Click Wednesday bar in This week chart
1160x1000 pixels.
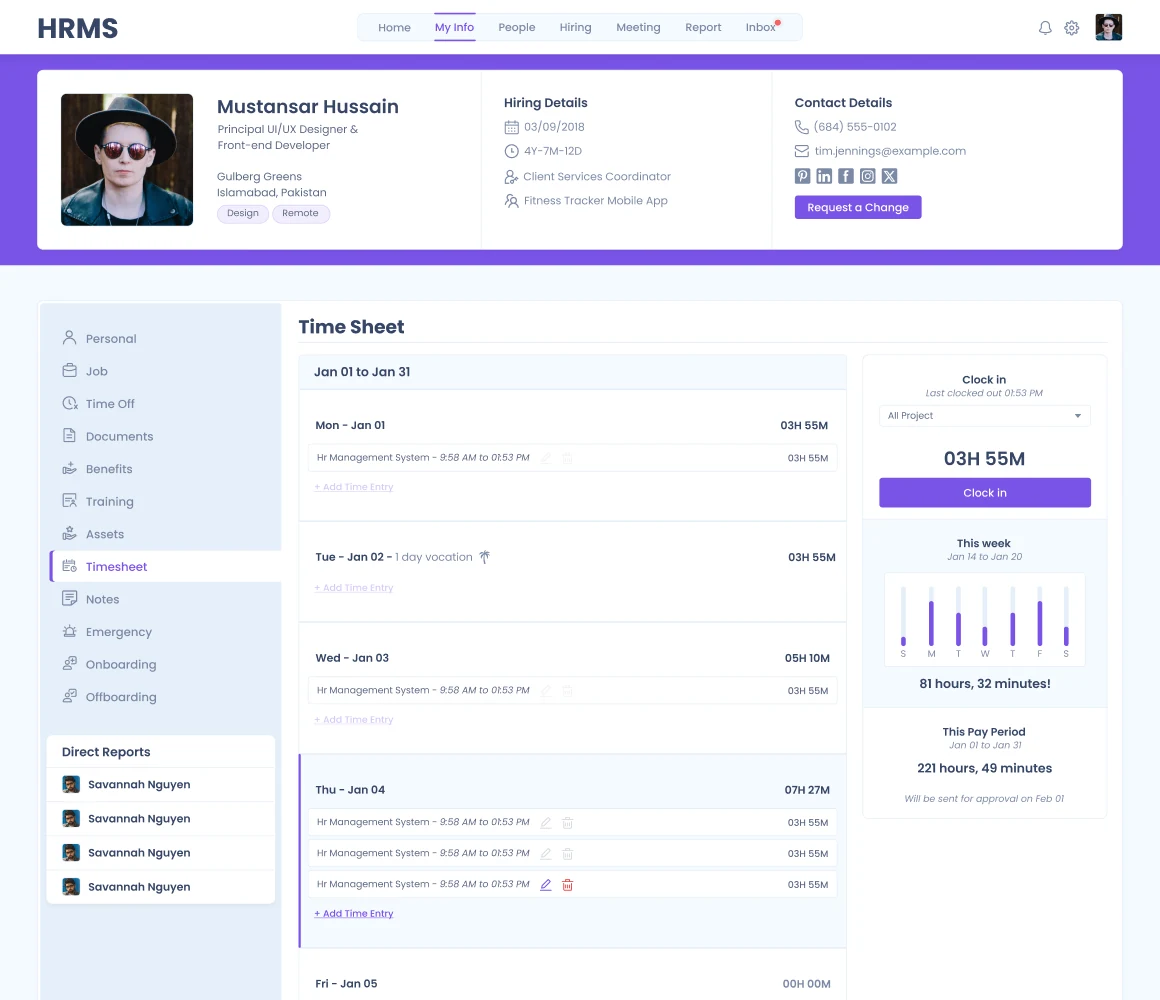tap(985, 616)
